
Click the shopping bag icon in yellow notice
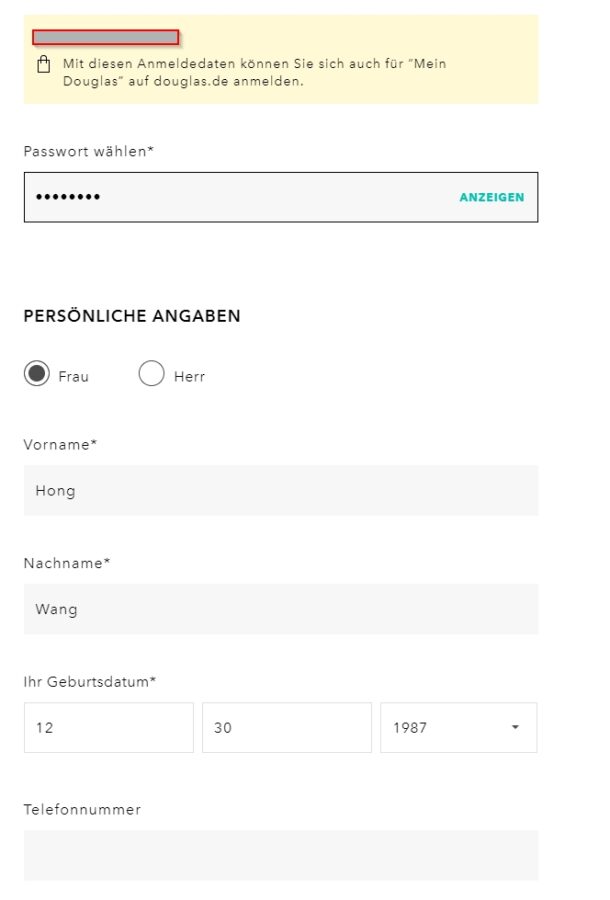(44, 64)
